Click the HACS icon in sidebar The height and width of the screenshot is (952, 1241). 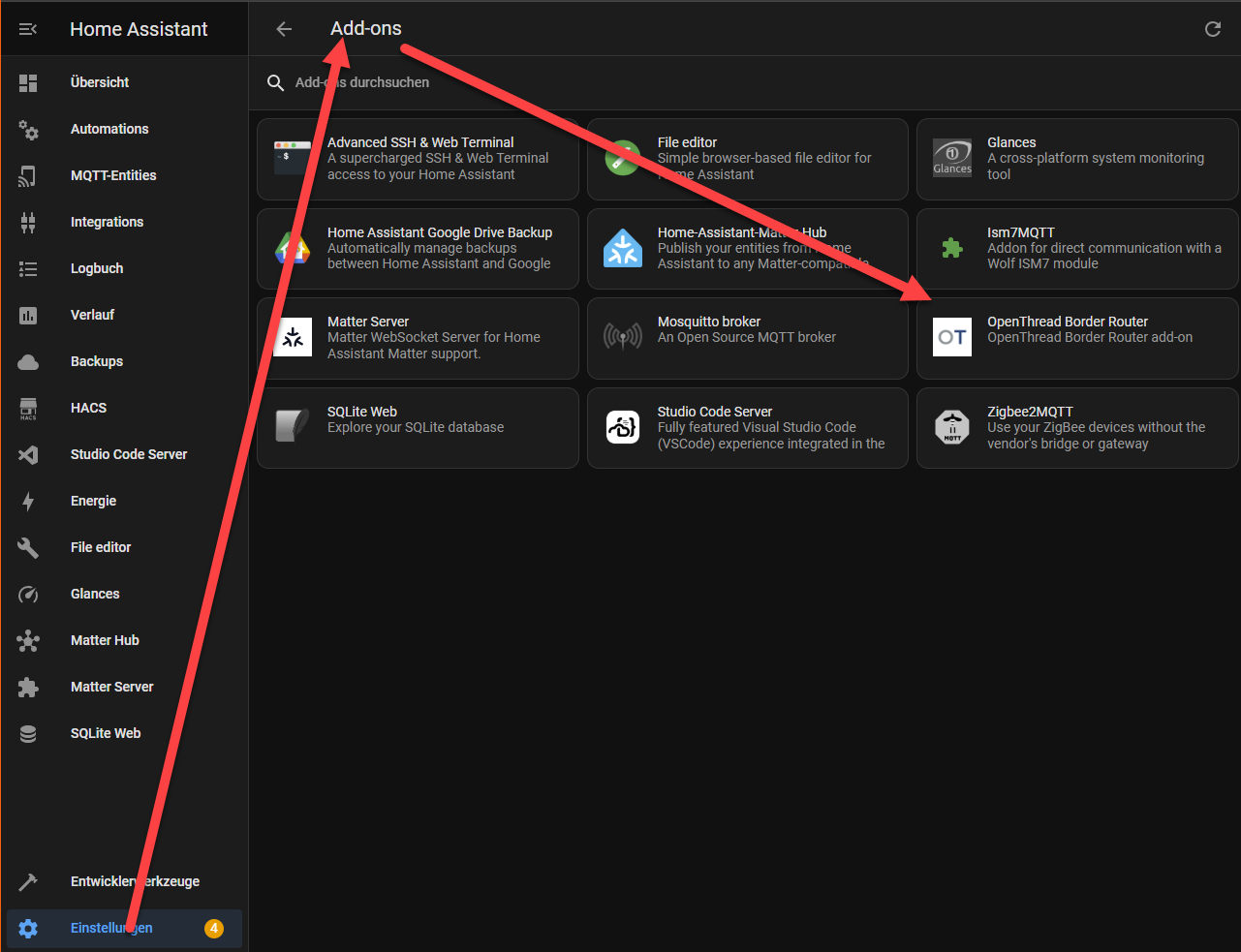coord(28,408)
